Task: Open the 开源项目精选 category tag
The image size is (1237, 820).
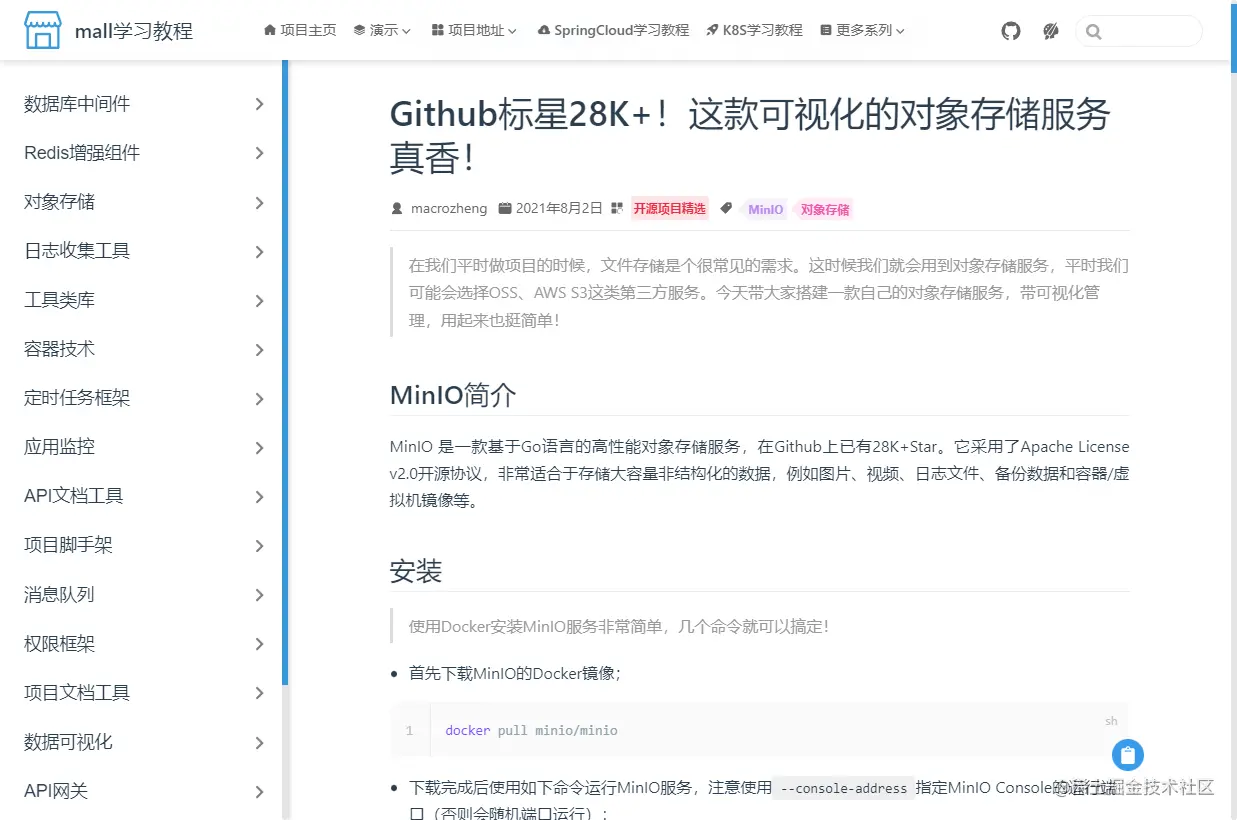Action: point(670,209)
